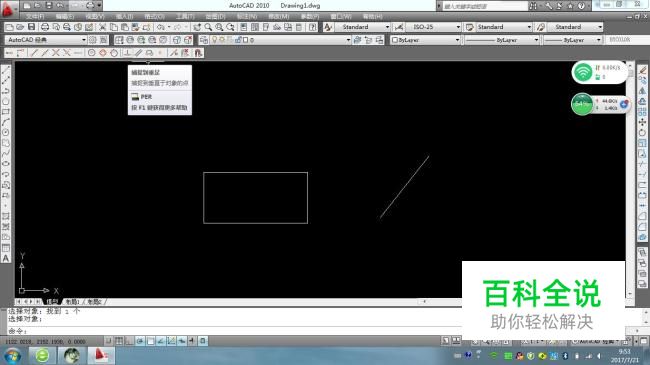Image resolution: width=650 pixels, height=365 pixels.
Task: Toggle Dynamic UCS in status bar
Action: (x=171, y=341)
